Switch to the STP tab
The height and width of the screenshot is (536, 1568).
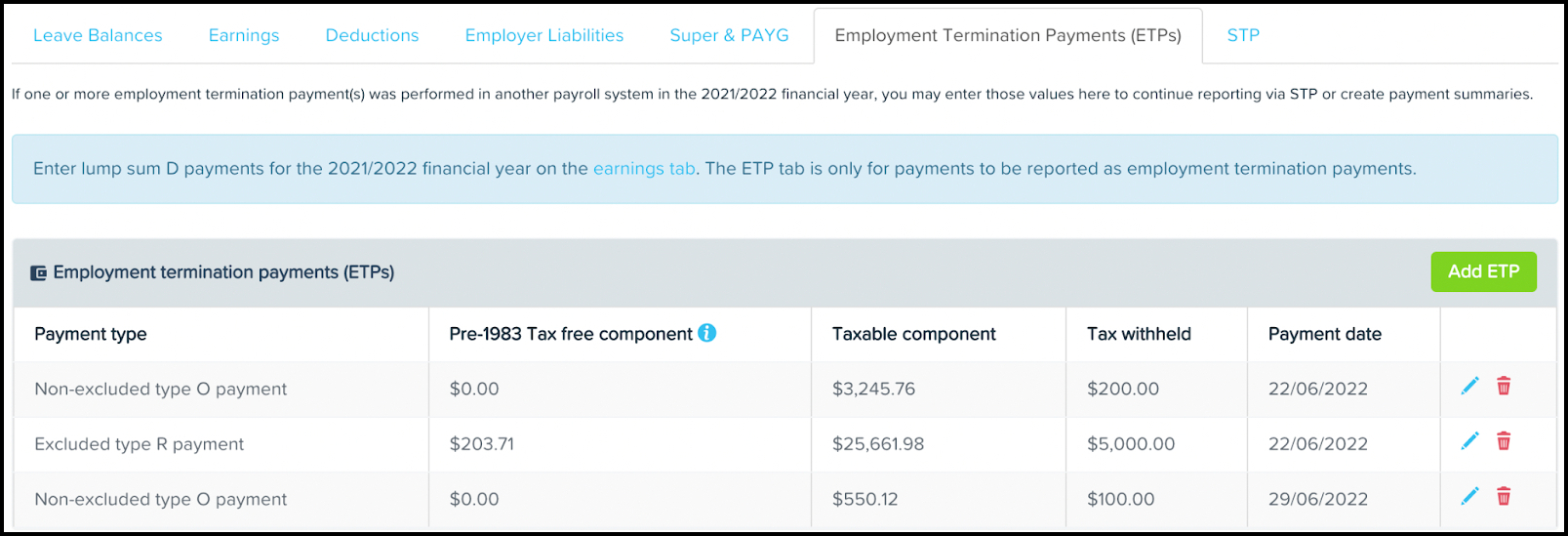[1243, 35]
